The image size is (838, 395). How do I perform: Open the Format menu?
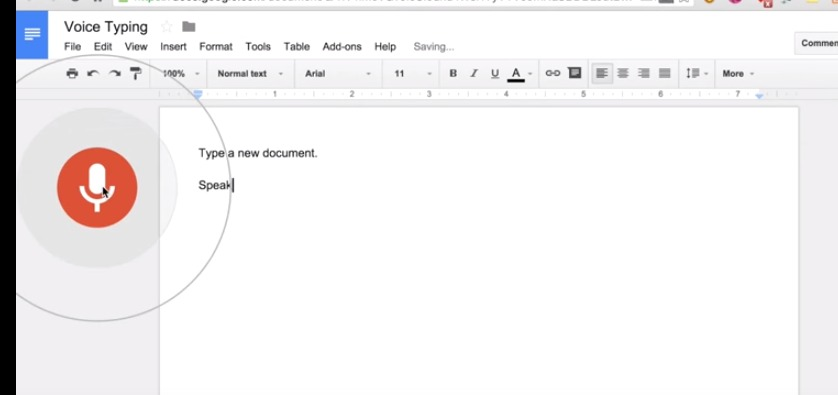point(216,47)
